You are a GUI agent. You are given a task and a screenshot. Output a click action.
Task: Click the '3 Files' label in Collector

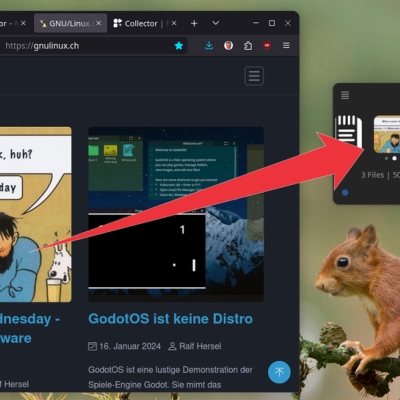click(372, 175)
